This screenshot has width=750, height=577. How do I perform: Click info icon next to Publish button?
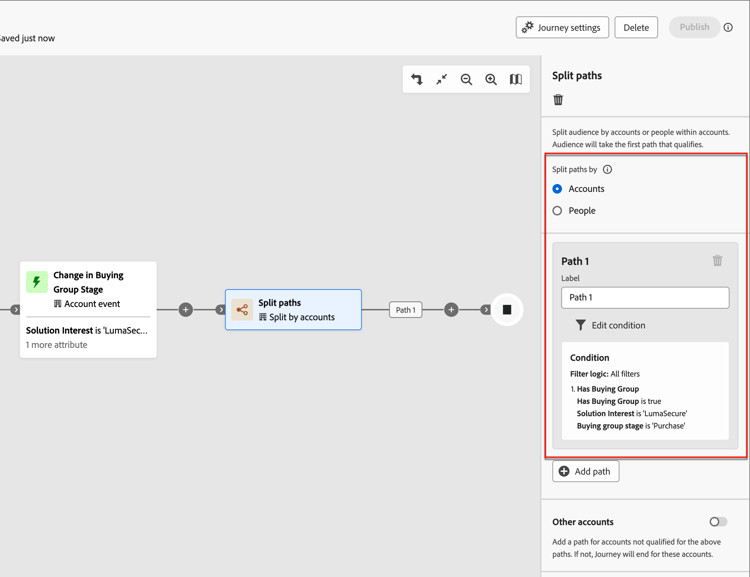(728, 28)
